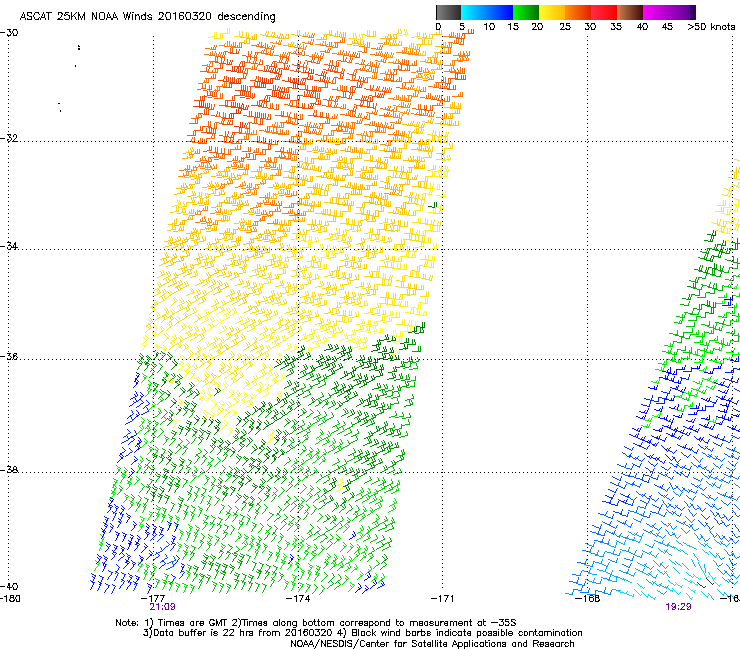The width and height of the screenshot is (740, 650).
Task: Click the '-32' latitude axis label
Action: tap(9, 138)
